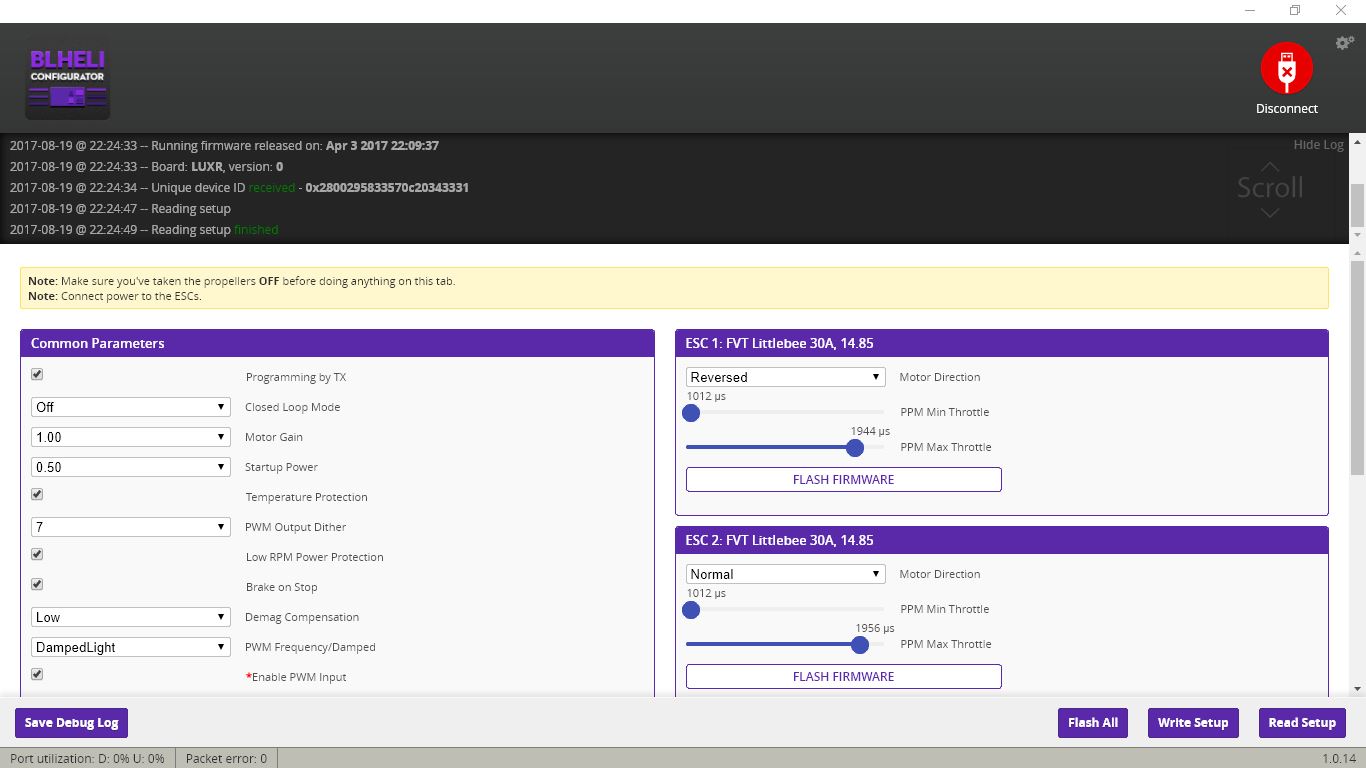This screenshot has width=1366, height=768.
Task: Click the Hide Log link
Action: pyautogui.click(x=1318, y=145)
